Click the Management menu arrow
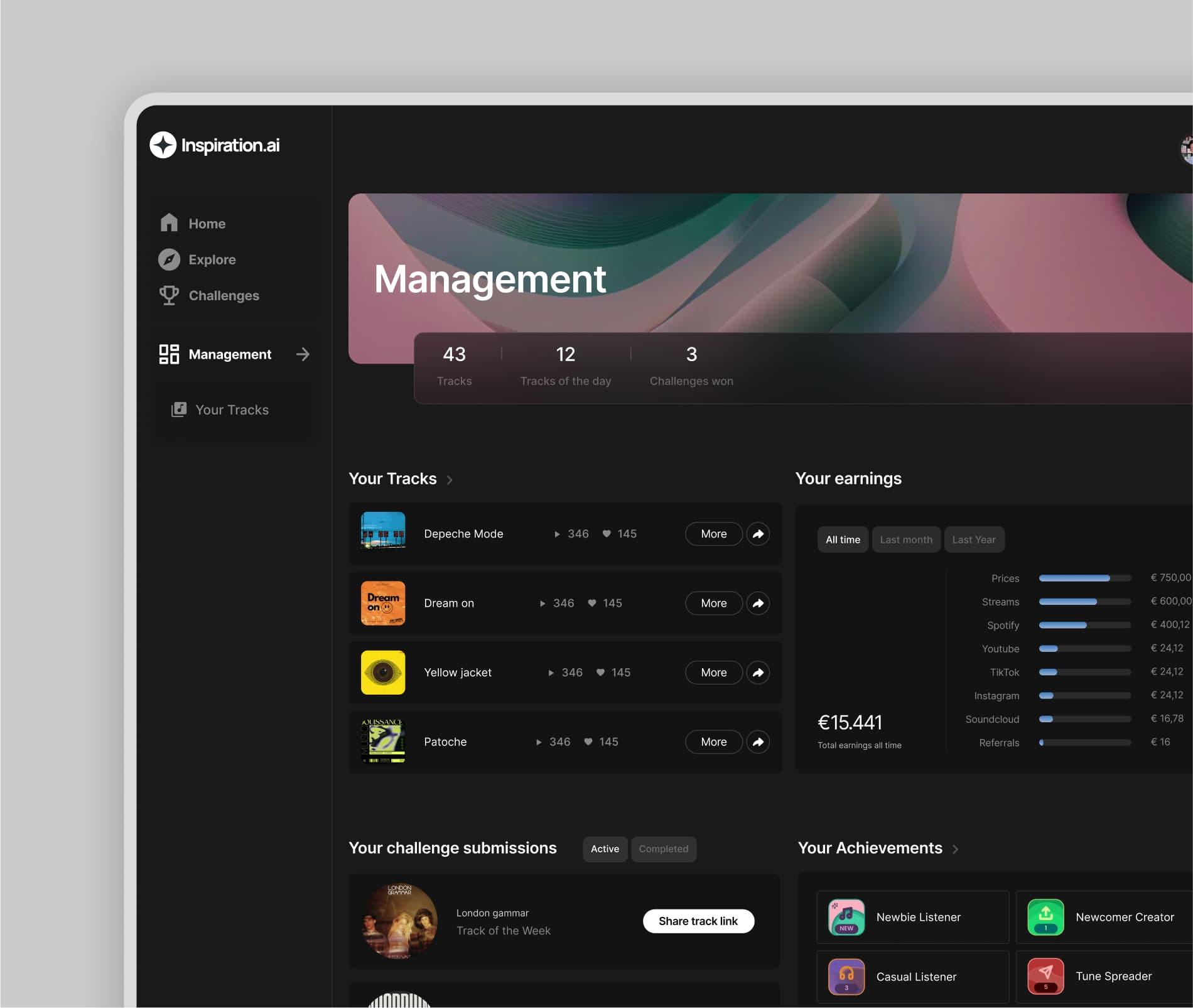The image size is (1193, 1008). (303, 354)
